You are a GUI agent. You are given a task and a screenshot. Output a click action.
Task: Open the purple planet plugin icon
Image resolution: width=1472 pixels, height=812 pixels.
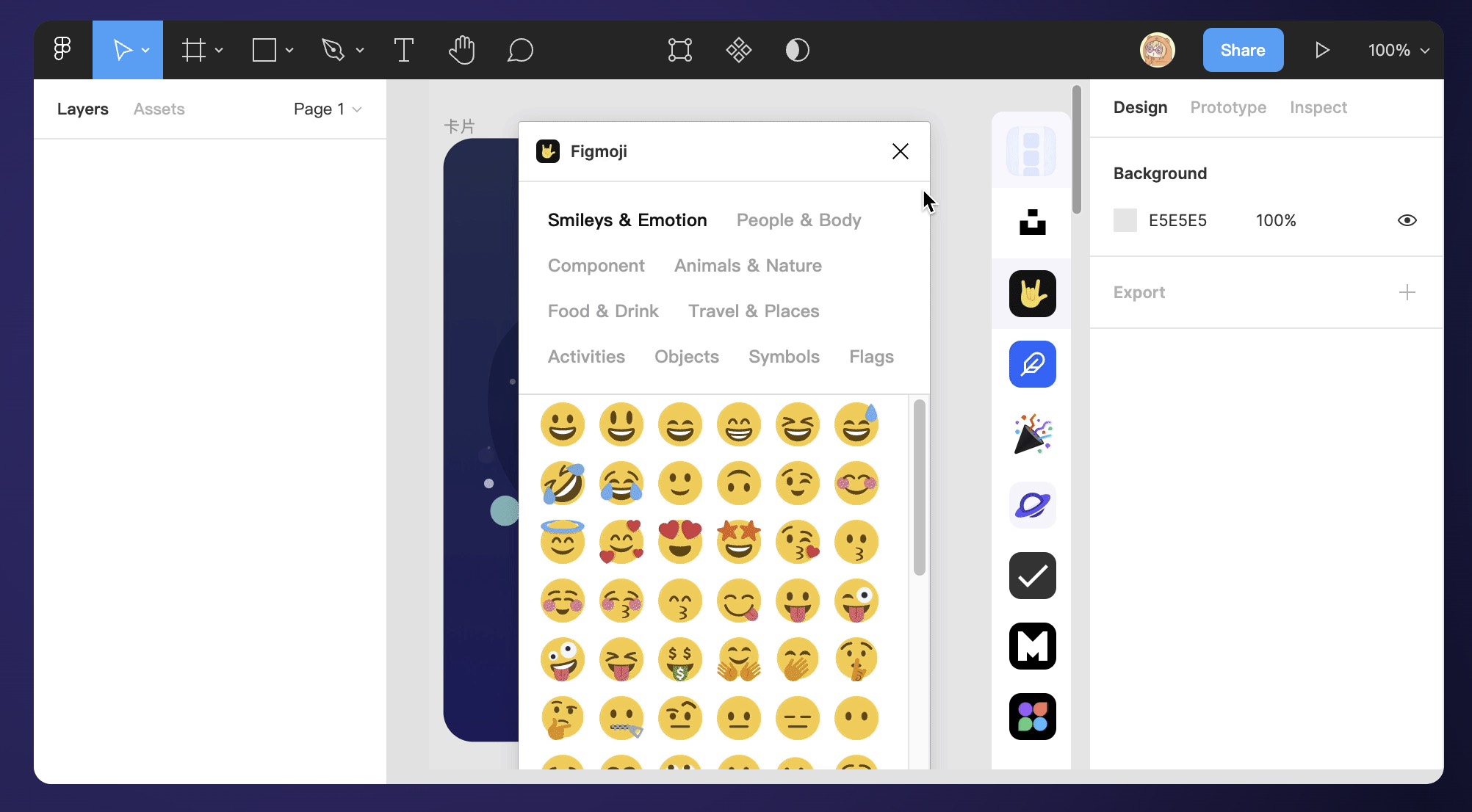(1033, 505)
